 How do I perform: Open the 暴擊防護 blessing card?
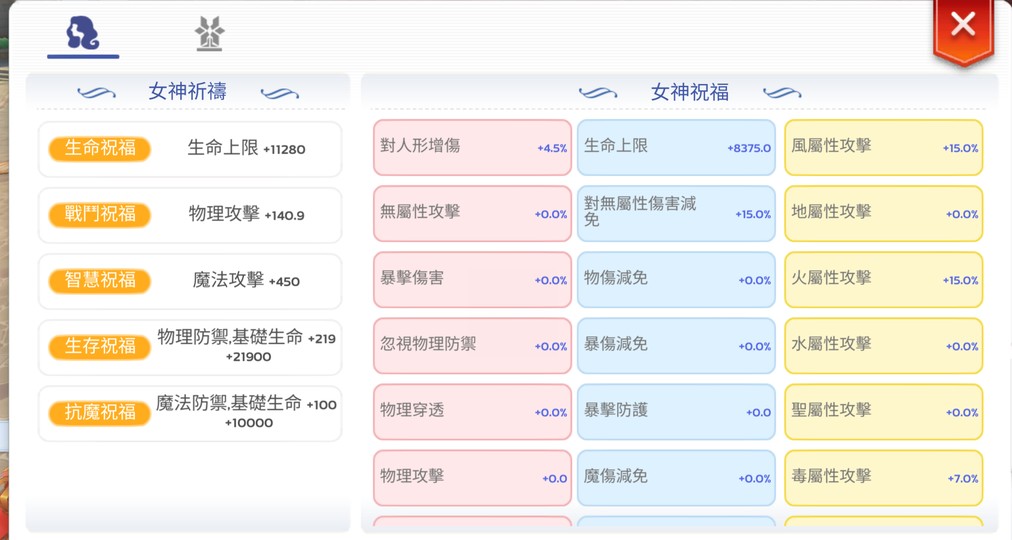(x=676, y=412)
